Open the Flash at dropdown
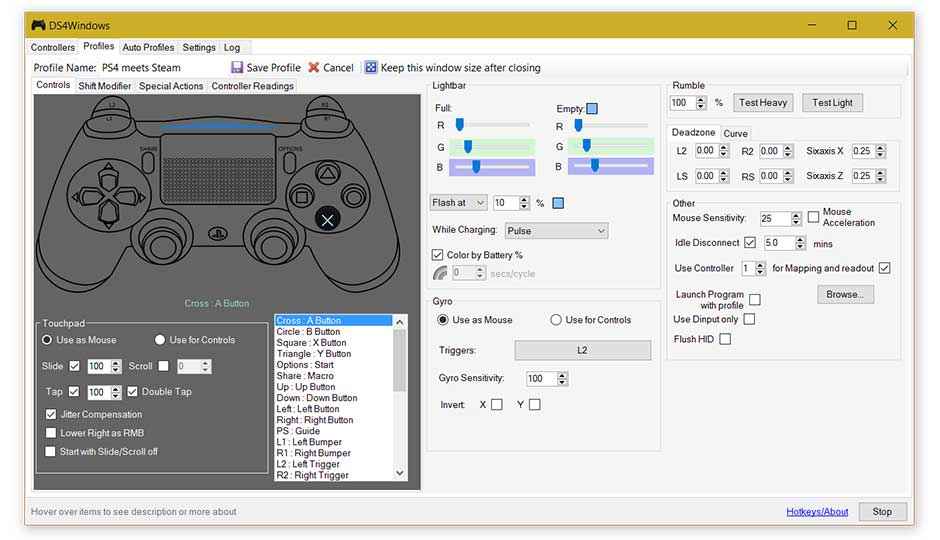 click(x=459, y=203)
